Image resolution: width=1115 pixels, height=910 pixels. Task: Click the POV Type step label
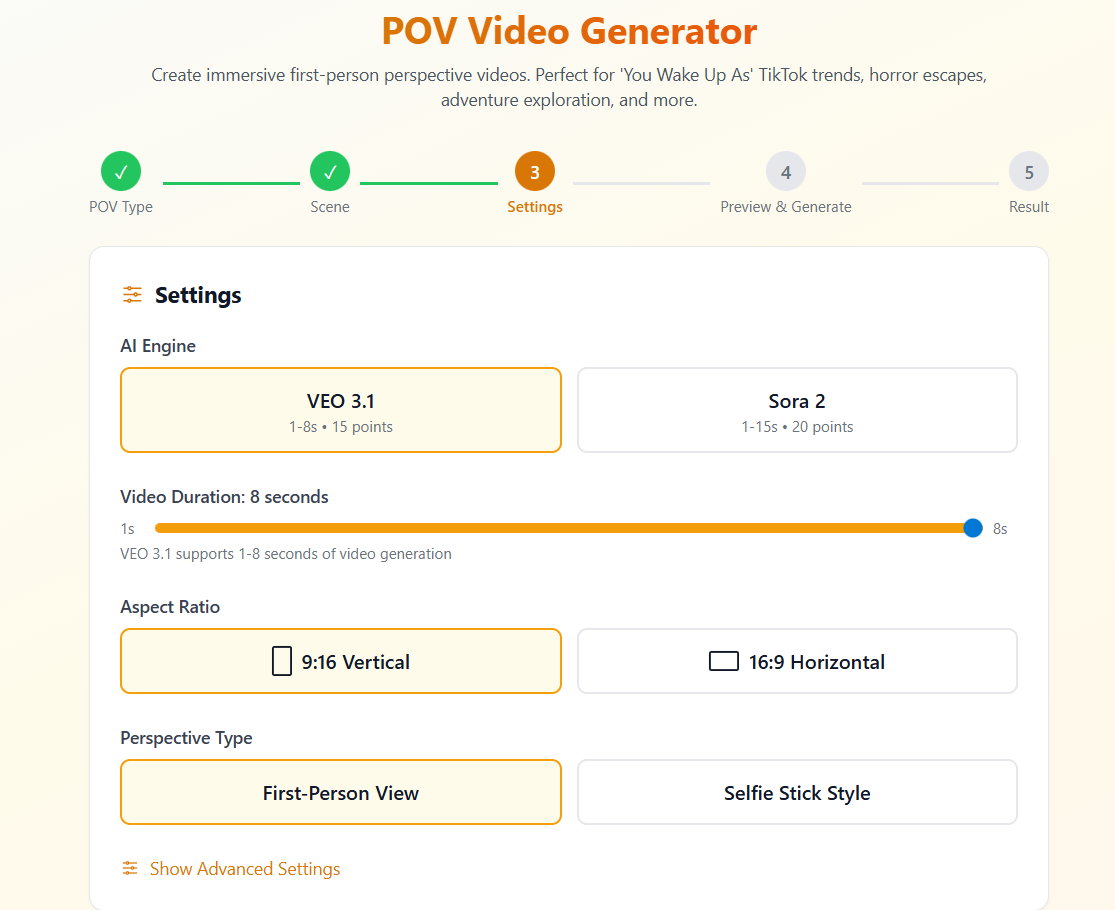[121, 207]
